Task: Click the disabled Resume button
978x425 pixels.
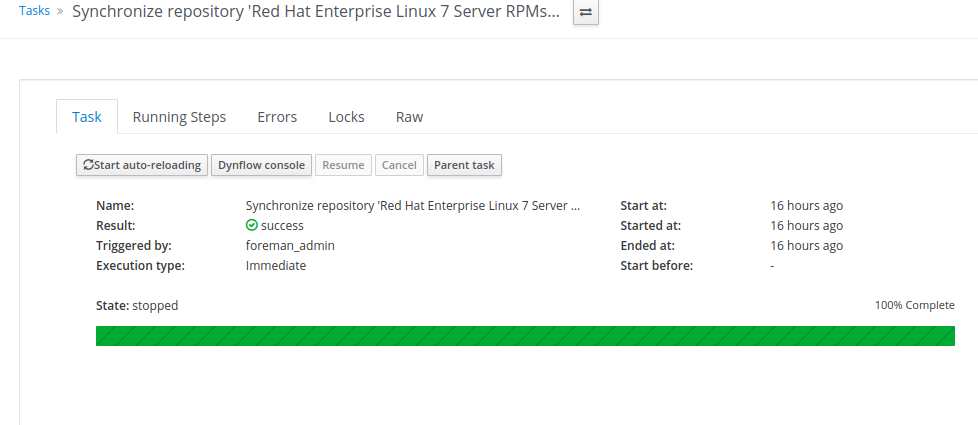Action: tap(343, 165)
